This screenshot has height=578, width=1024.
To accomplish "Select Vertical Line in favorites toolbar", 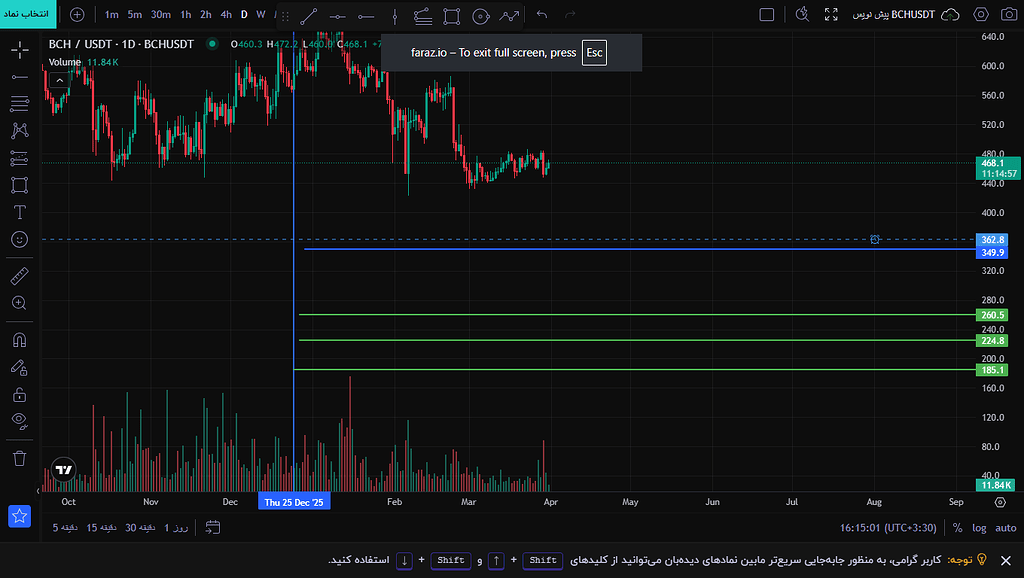I will pos(394,16).
